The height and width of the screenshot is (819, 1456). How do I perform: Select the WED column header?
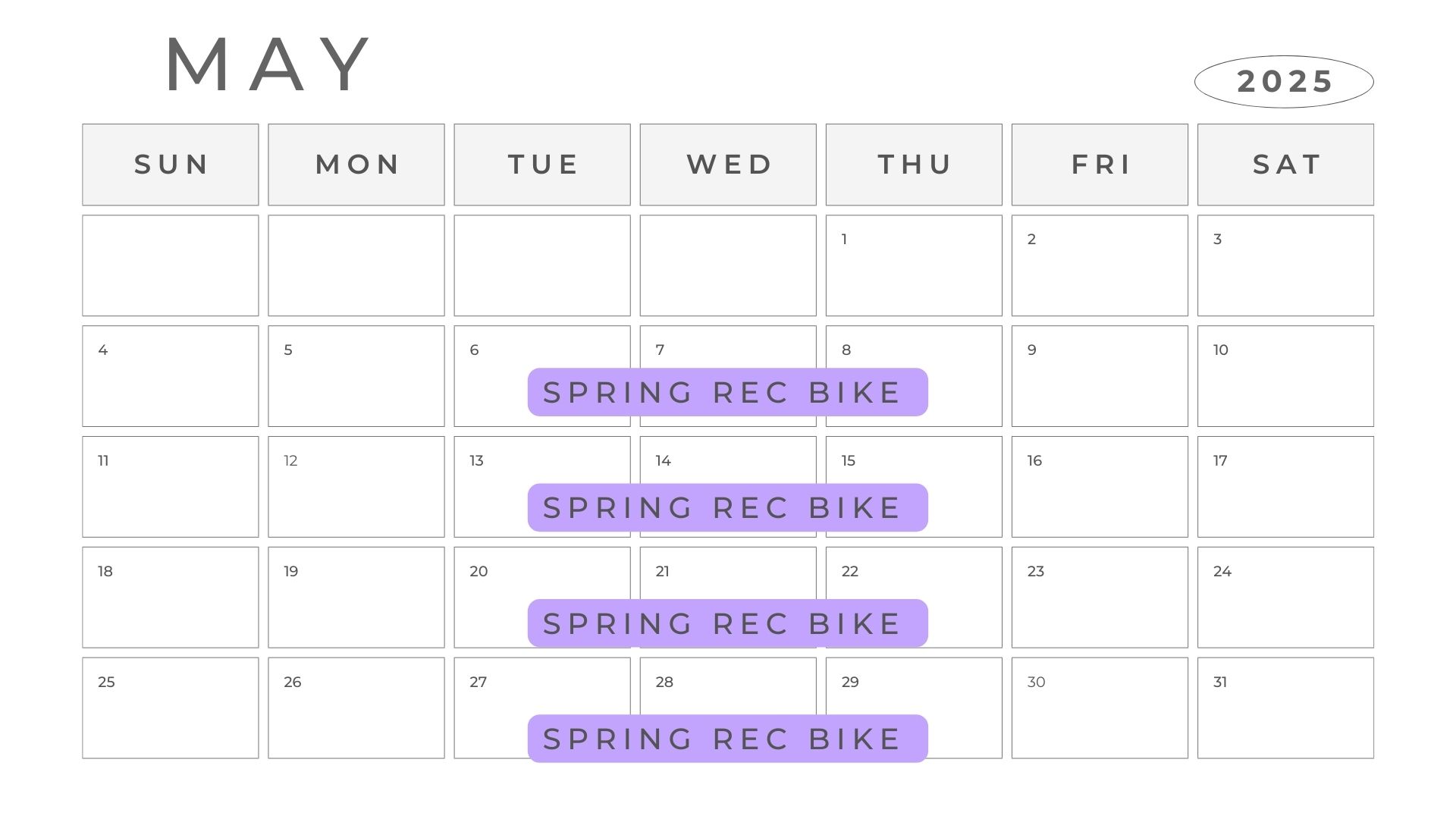click(x=728, y=165)
